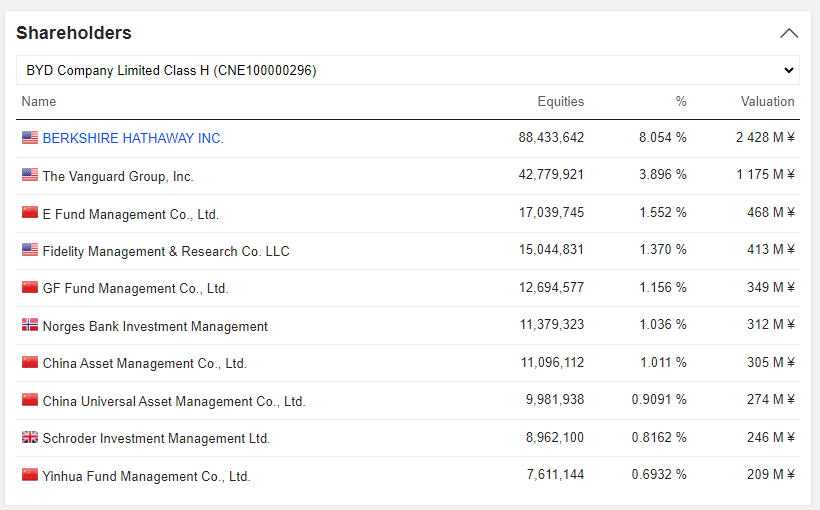820x510 pixels.
Task: Click the 8.054 % percentage cell
Action: tap(663, 138)
